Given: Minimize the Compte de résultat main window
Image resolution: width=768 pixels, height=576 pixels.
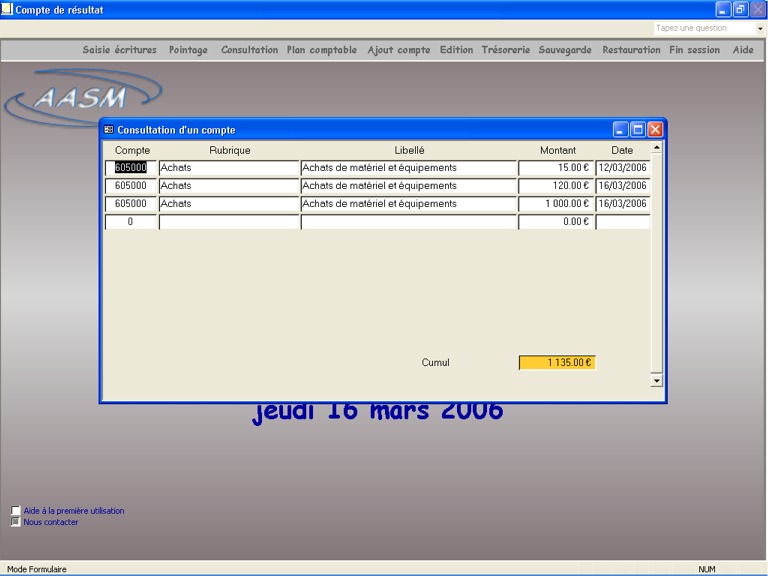Looking at the screenshot, I should tap(723, 9).
